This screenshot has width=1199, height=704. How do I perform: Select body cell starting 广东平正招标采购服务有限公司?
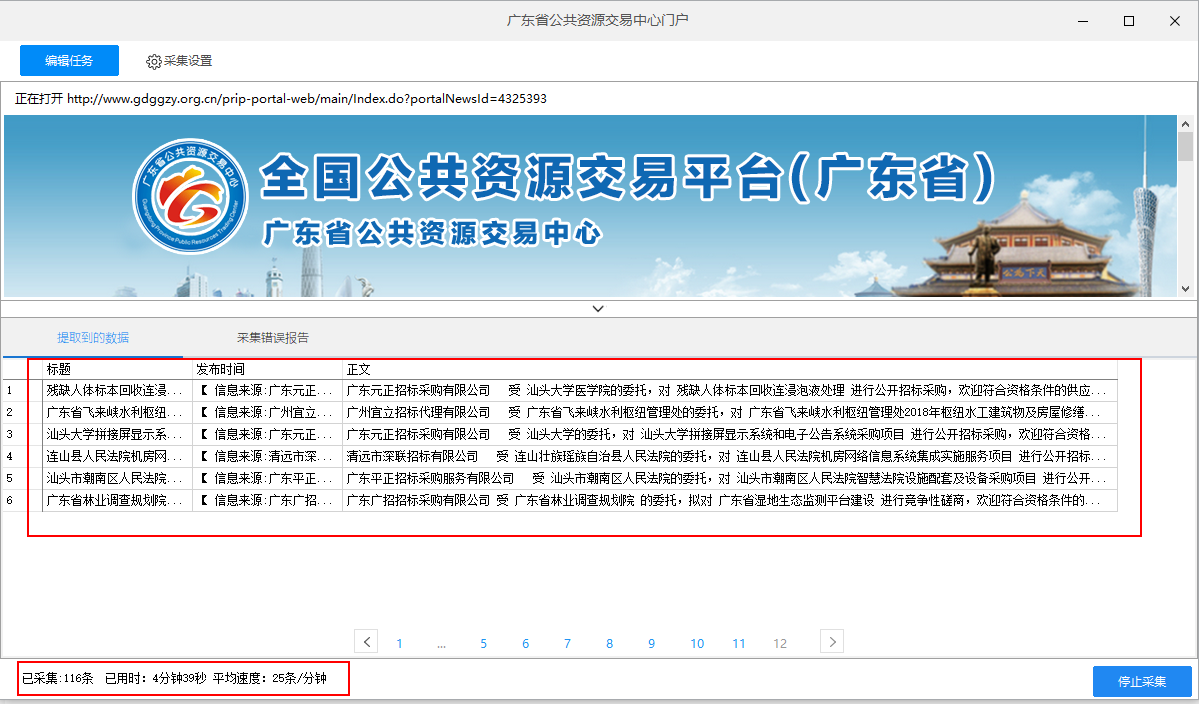pos(729,479)
